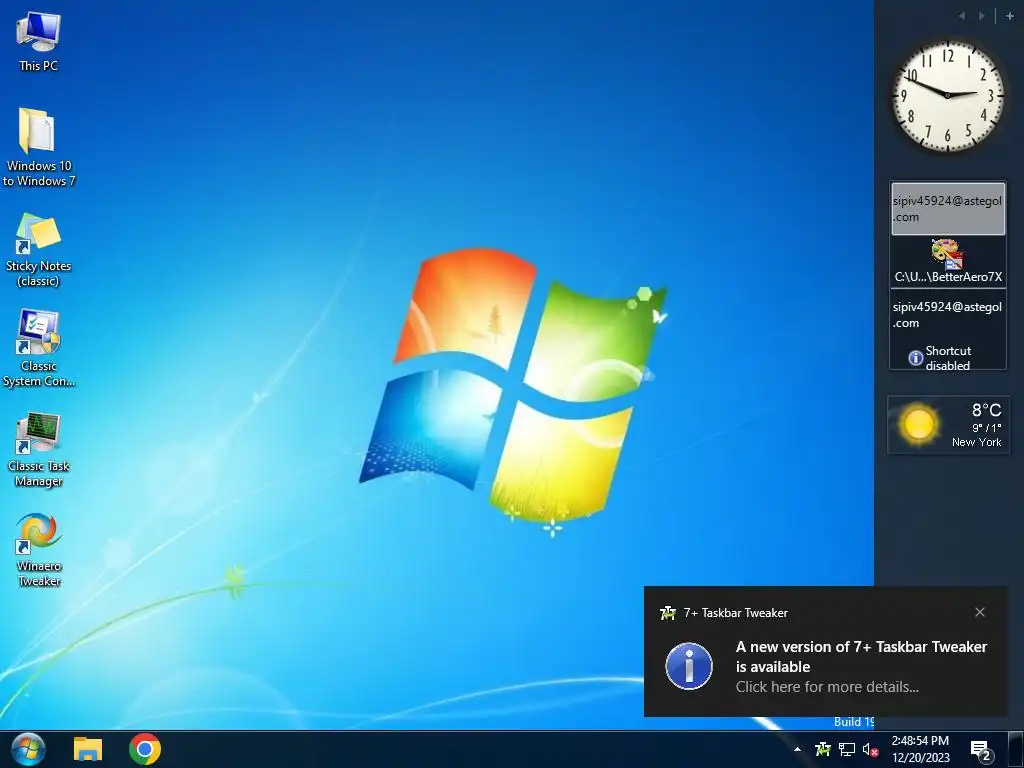Click the muted volume tray icon
The image size is (1024, 768).
click(871, 749)
